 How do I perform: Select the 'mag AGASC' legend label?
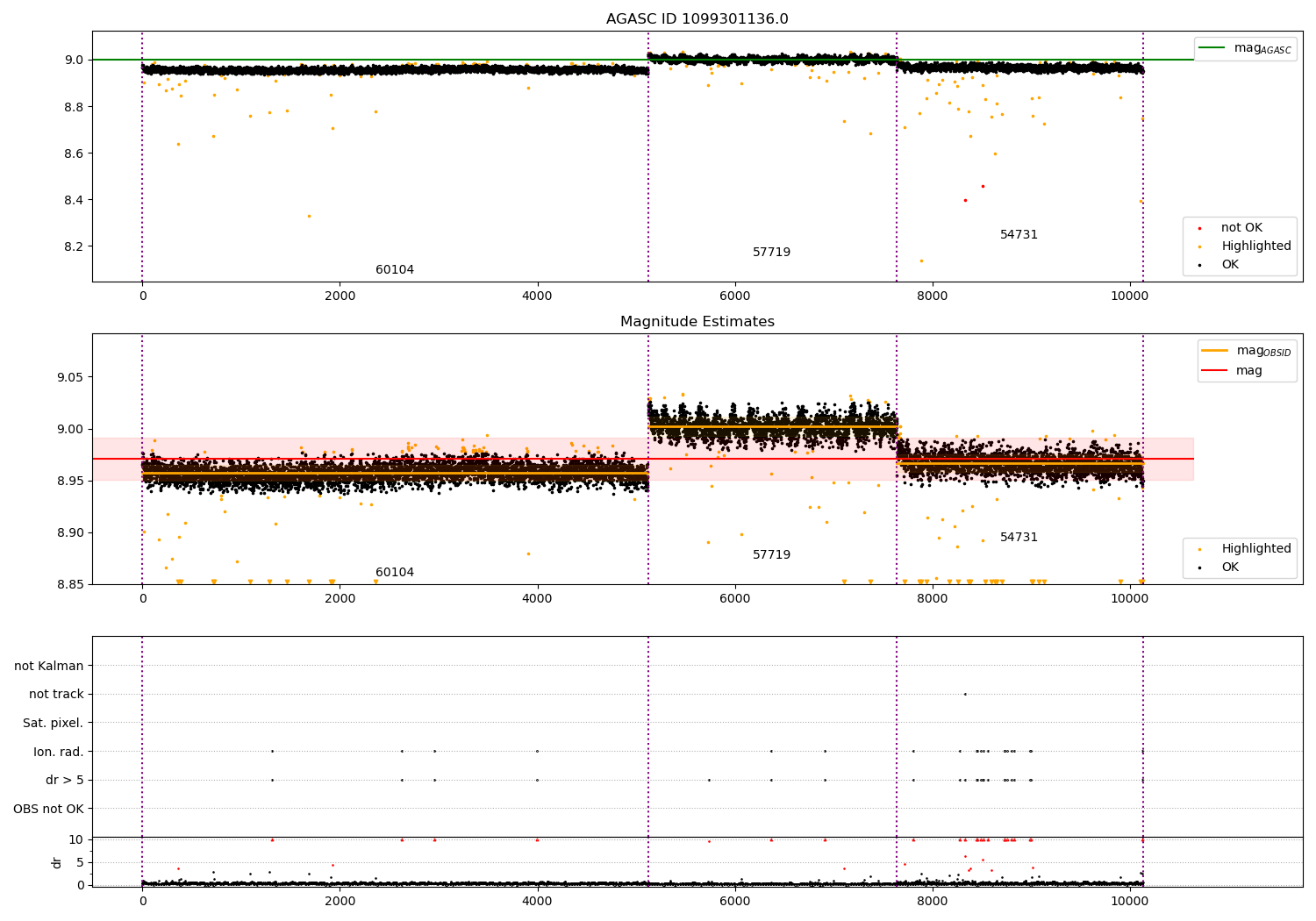pos(1262,48)
